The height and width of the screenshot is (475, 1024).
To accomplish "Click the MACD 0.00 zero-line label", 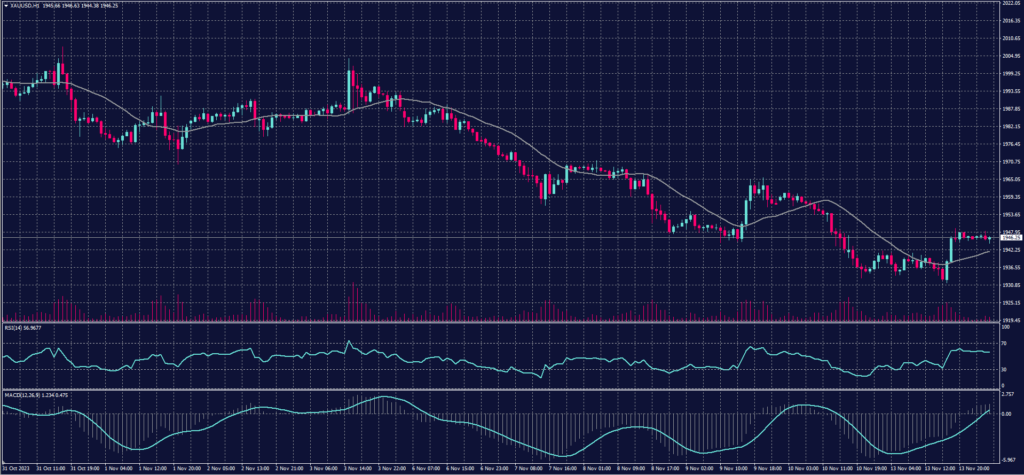I will tap(1006, 413).
